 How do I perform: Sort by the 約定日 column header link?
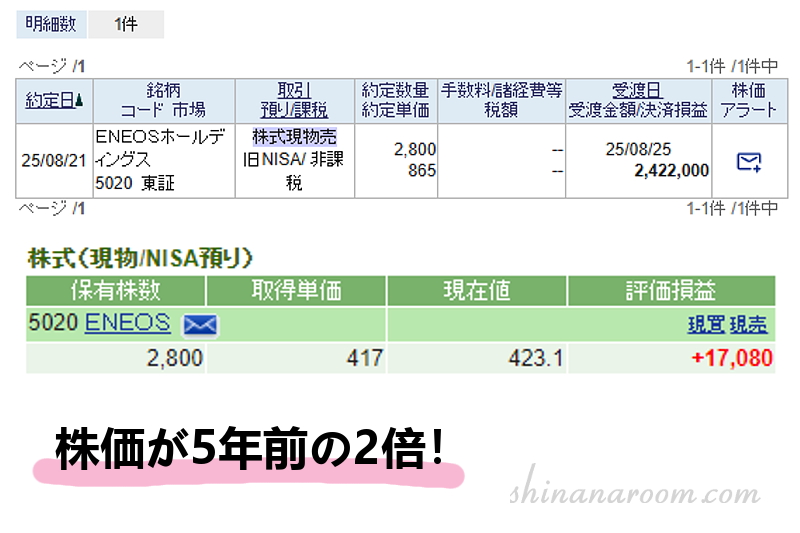[50, 100]
